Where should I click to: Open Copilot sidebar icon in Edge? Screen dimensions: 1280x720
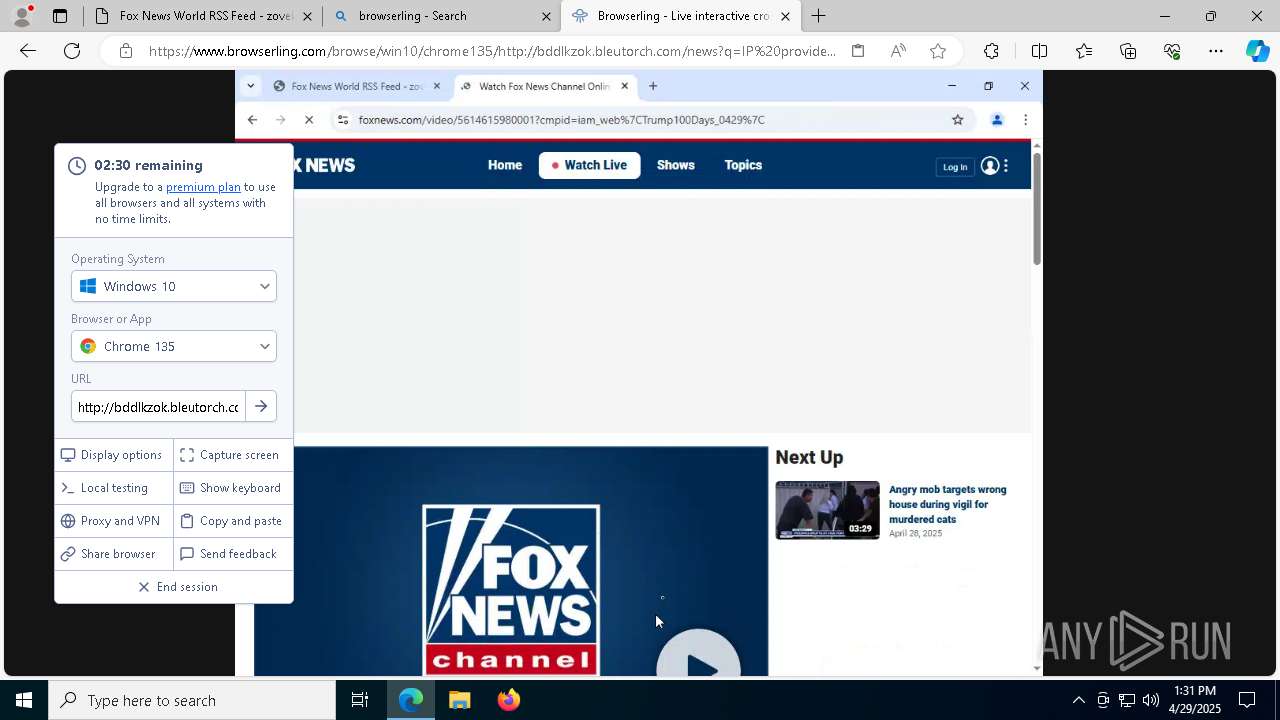1258,51
